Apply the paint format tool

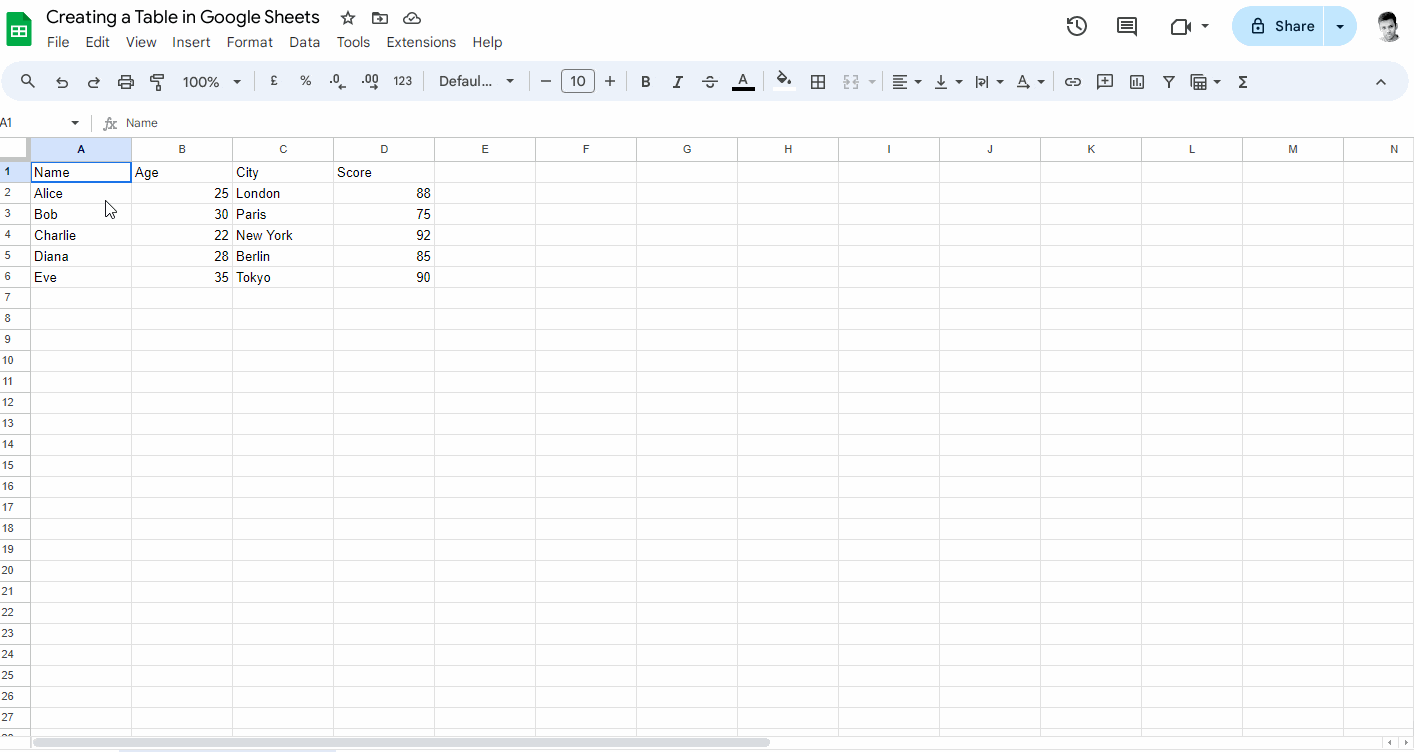click(157, 81)
